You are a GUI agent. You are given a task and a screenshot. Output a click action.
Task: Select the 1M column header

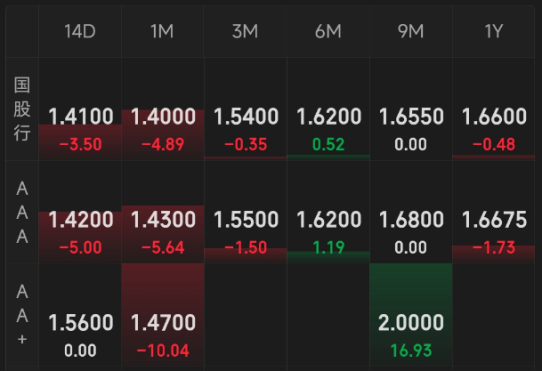(x=162, y=31)
